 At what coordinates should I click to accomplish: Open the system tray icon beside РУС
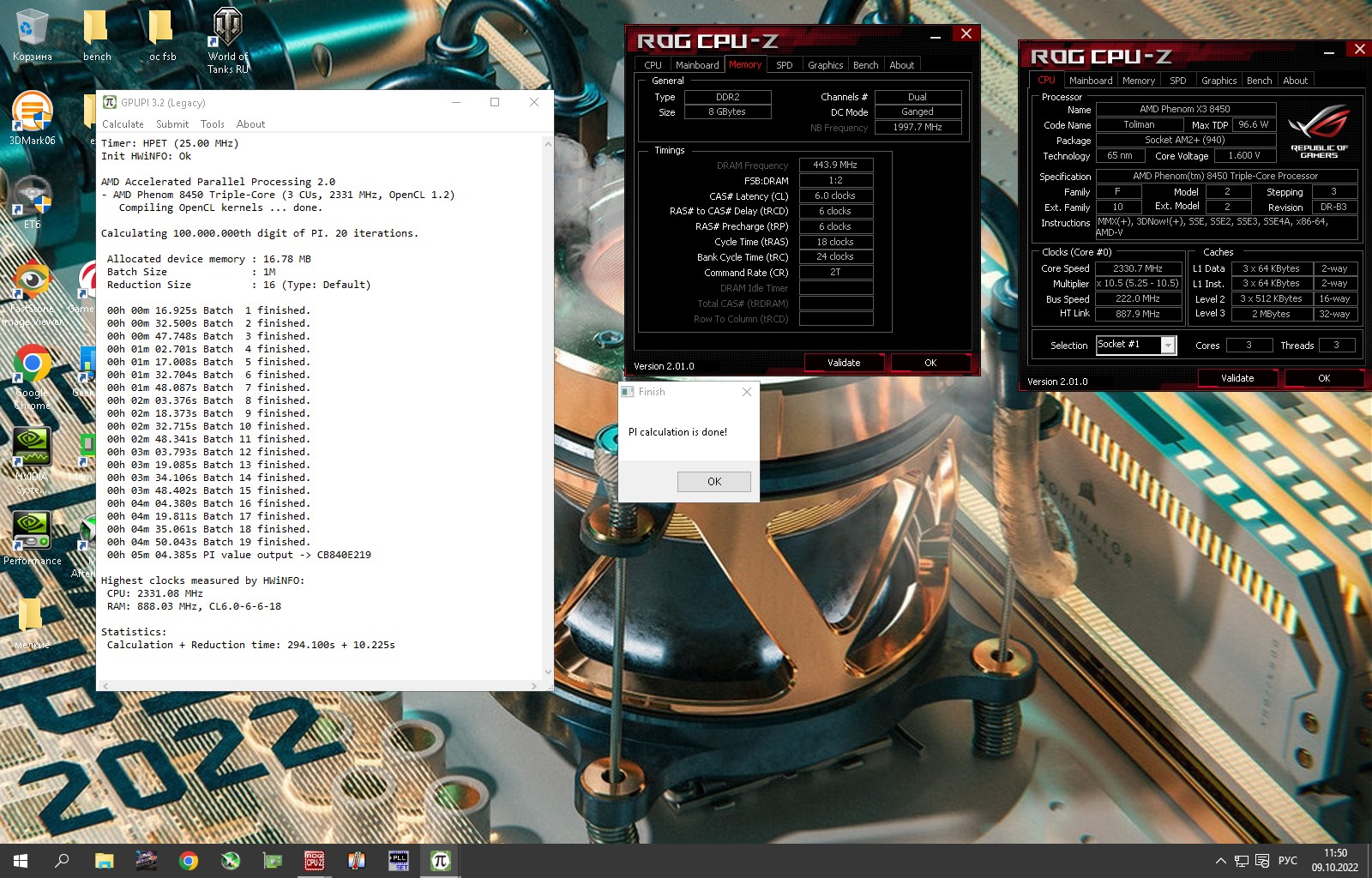coord(1262,861)
